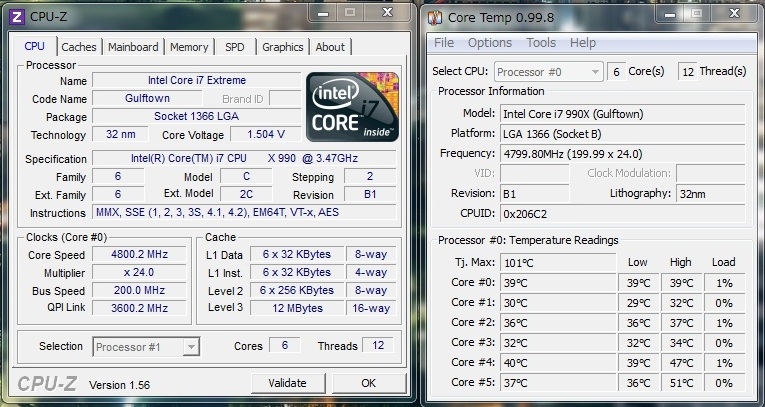Open the Tools menu in Core Temp
765x407 pixels.
(541, 43)
